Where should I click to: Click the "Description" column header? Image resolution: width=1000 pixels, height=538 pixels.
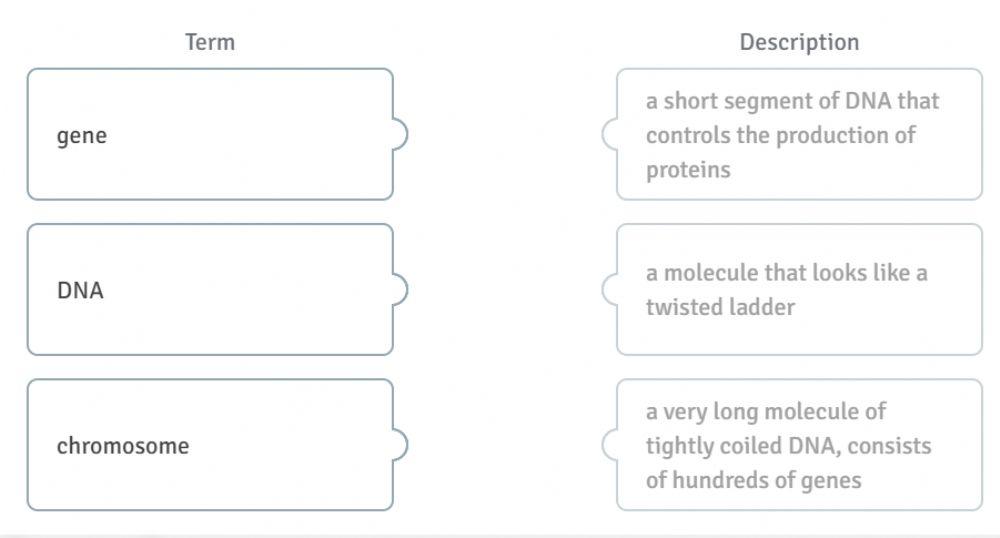click(x=799, y=42)
